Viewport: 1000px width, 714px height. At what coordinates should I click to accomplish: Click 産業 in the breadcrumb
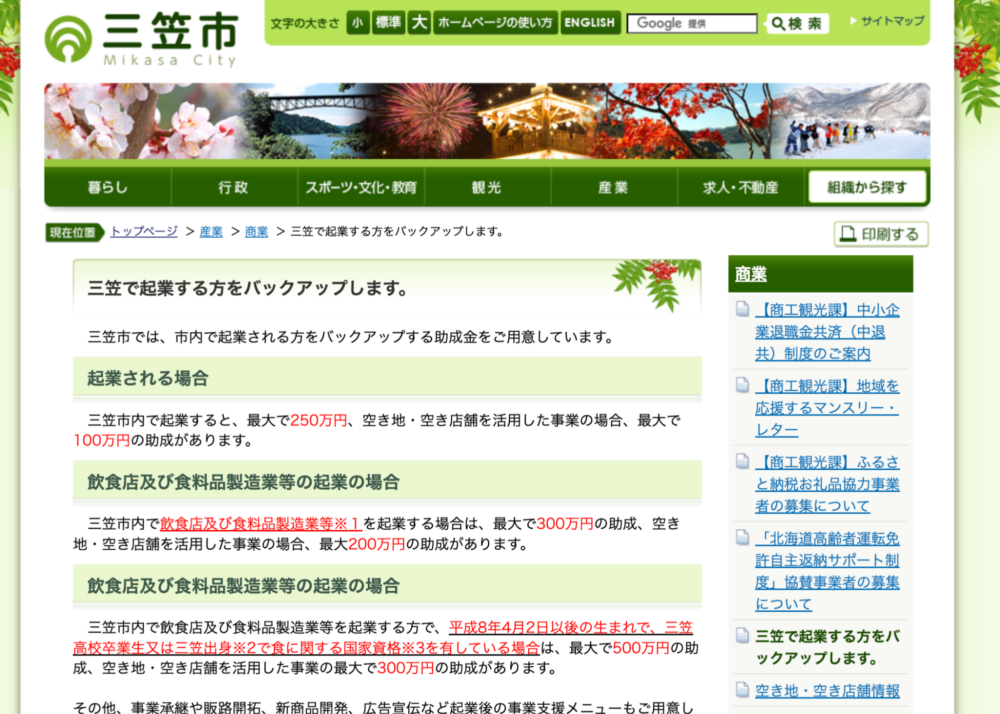211,231
